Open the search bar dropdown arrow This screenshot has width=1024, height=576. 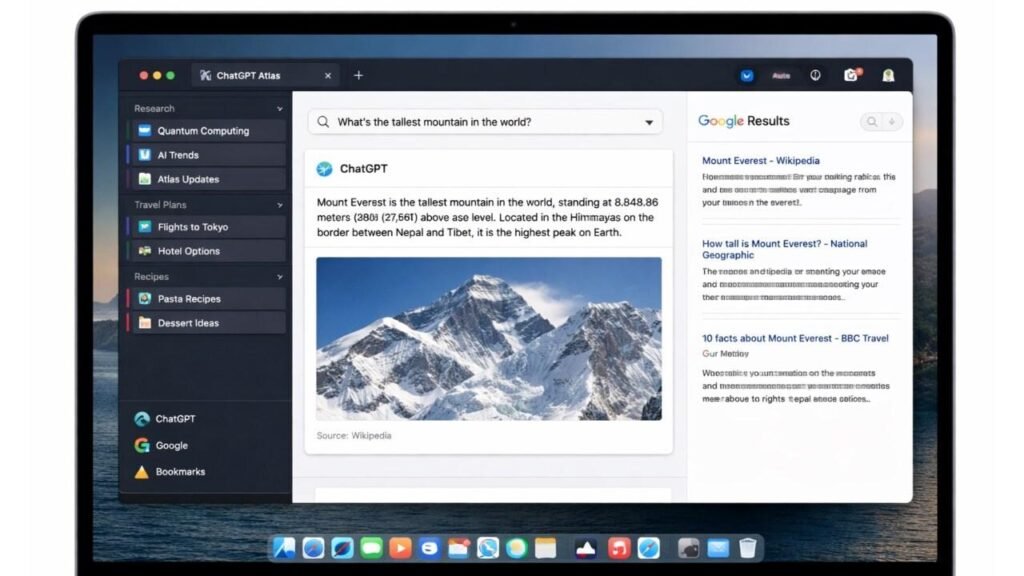pyautogui.click(x=648, y=122)
